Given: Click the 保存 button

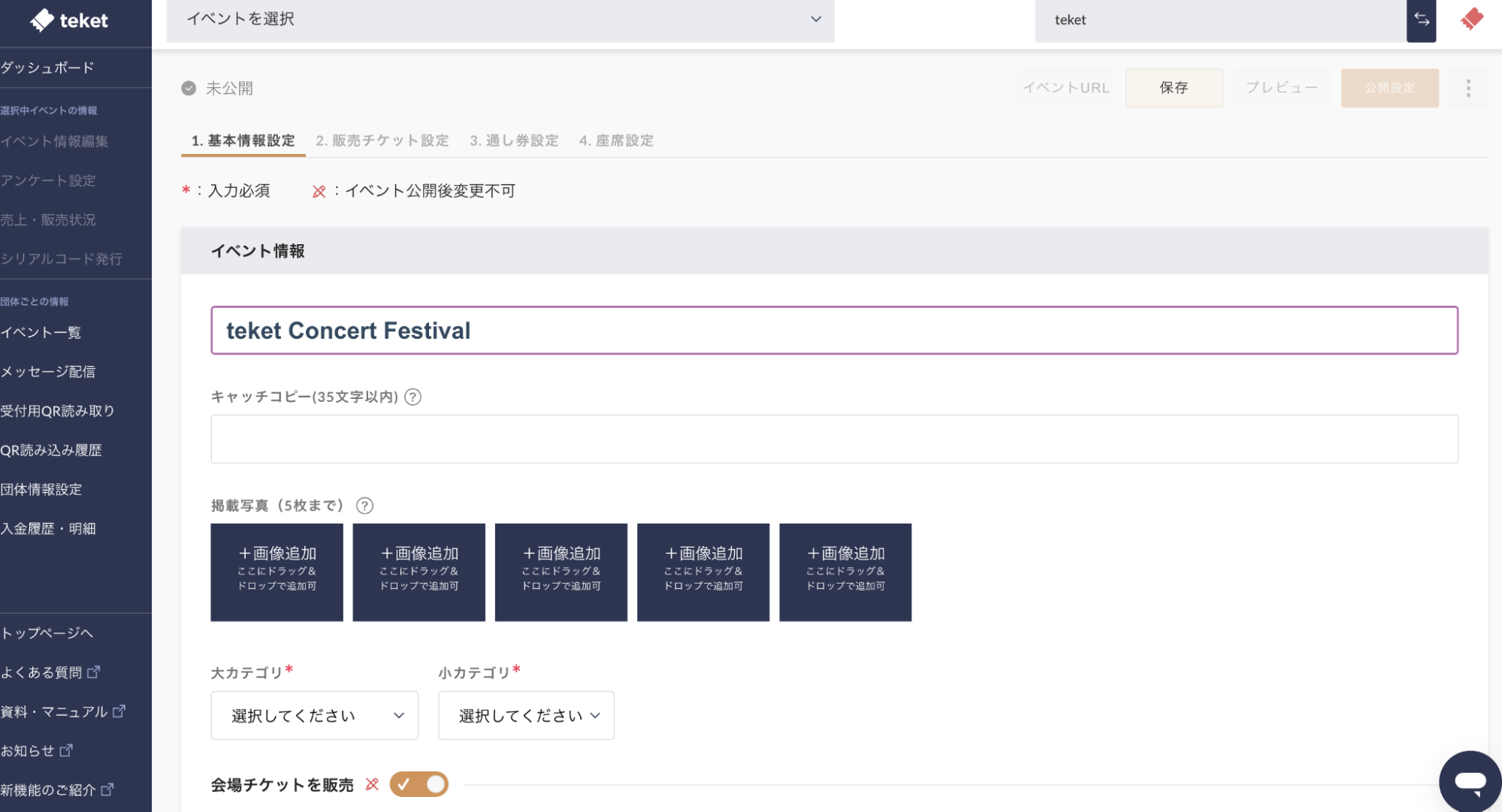Looking at the screenshot, I should tap(1174, 88).
